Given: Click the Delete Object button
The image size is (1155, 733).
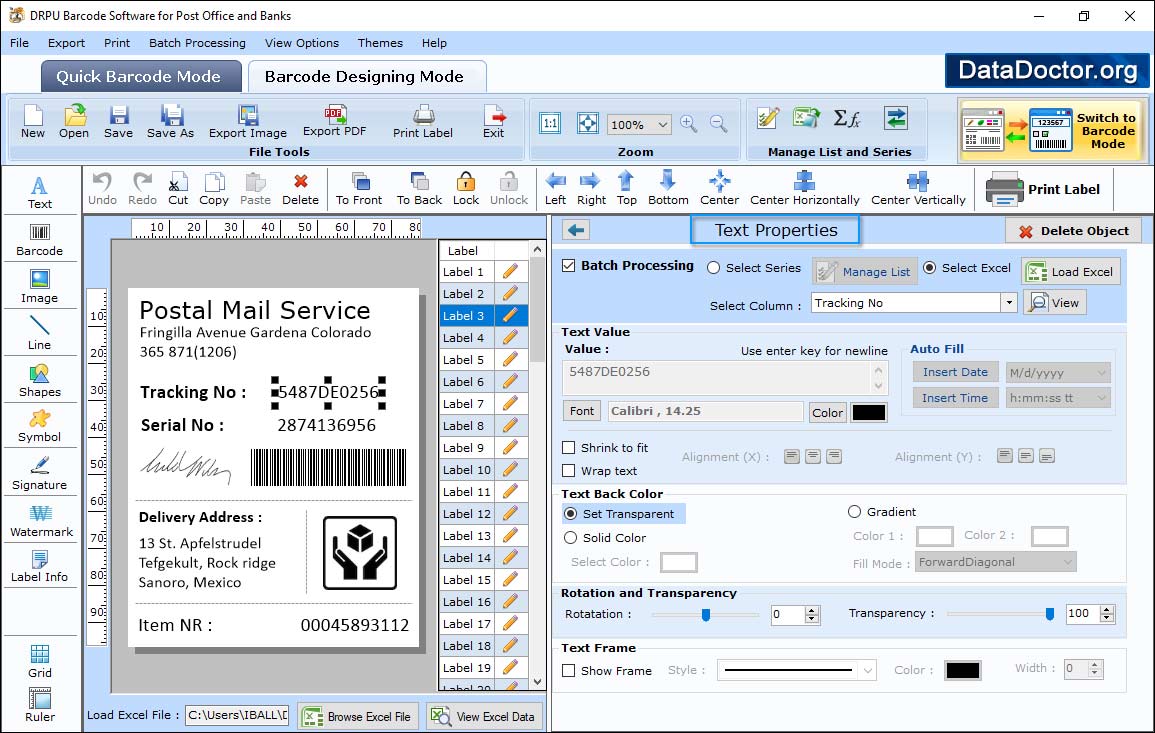Looking at the screenshot, I should [x=1073, y=231].
